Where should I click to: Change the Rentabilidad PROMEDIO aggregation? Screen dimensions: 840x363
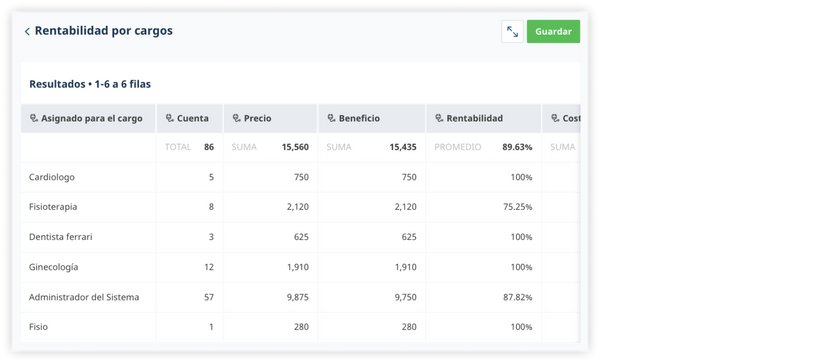tap(458, 147)
